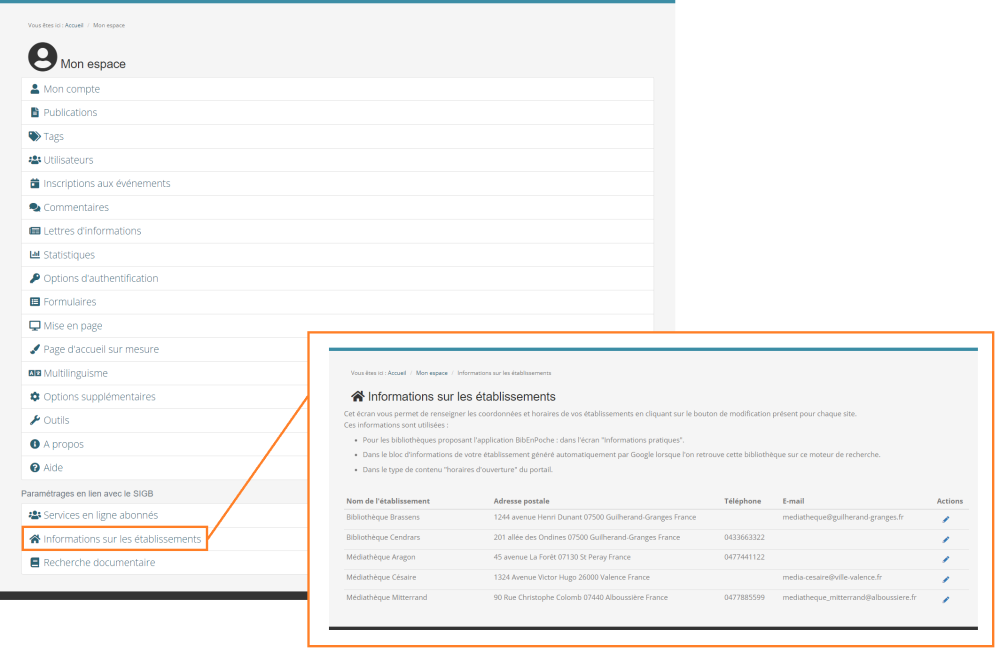Screen dimensions: 1000x653
Task: Click the edit pencil for Médiathèque Mitterrand
Action: [x=946, y=601]
